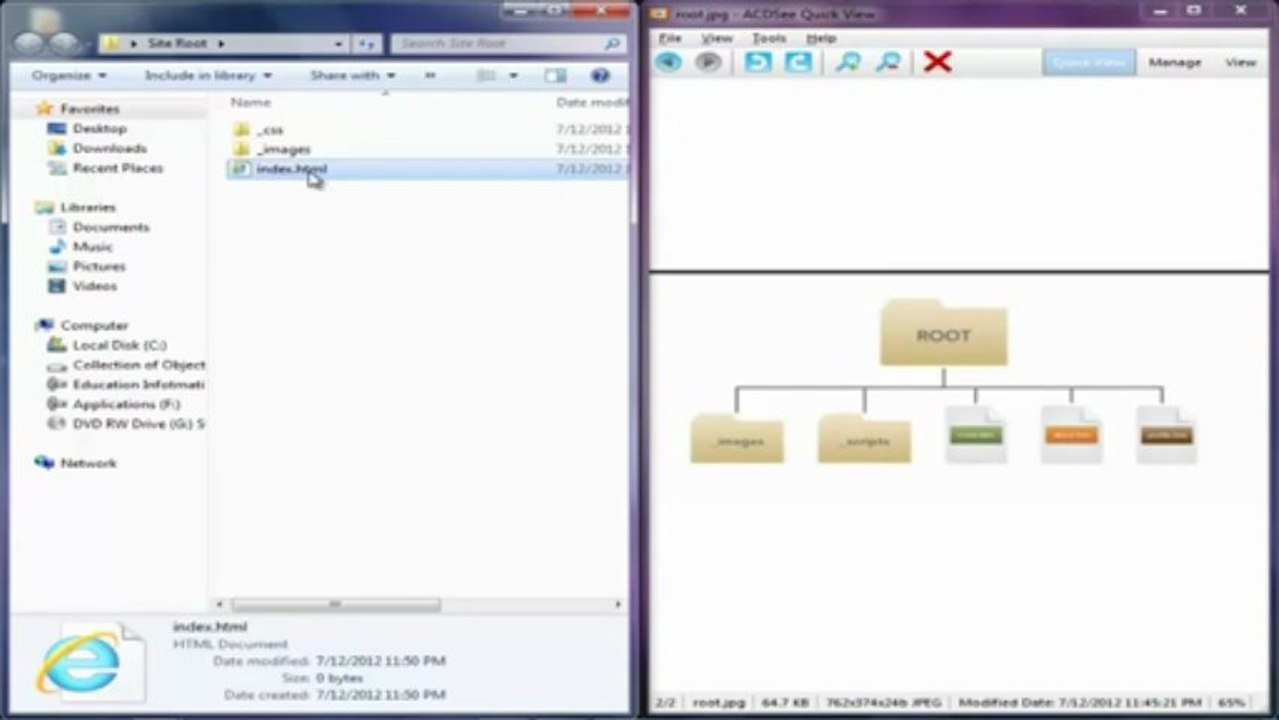This screenshot has width=1279, height=720.
Task: Open Include in library dropdown
Action: [x=208, y=75]
